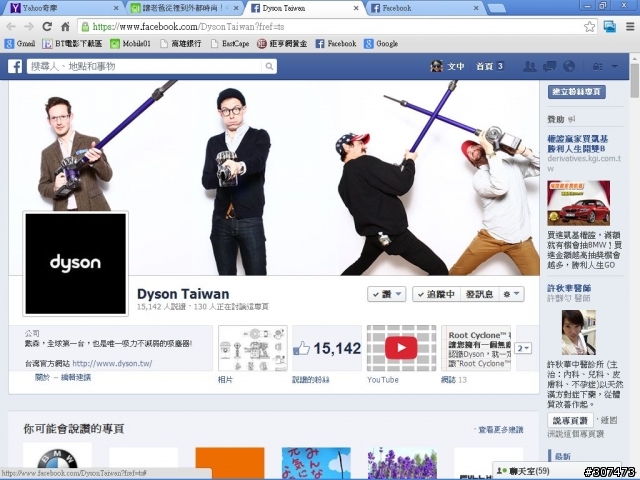This screenshot has width=640, height=480.
Task: Open the friend requests icon
Action: pos(529,66)
